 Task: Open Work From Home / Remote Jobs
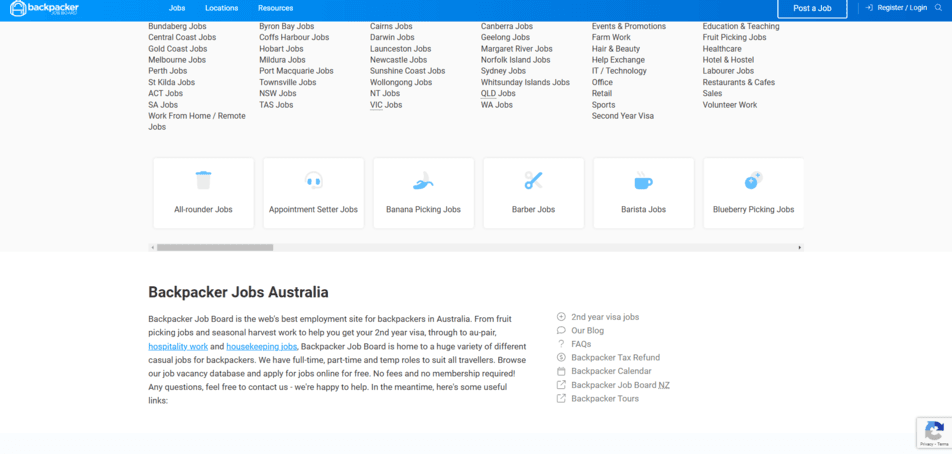197,121
